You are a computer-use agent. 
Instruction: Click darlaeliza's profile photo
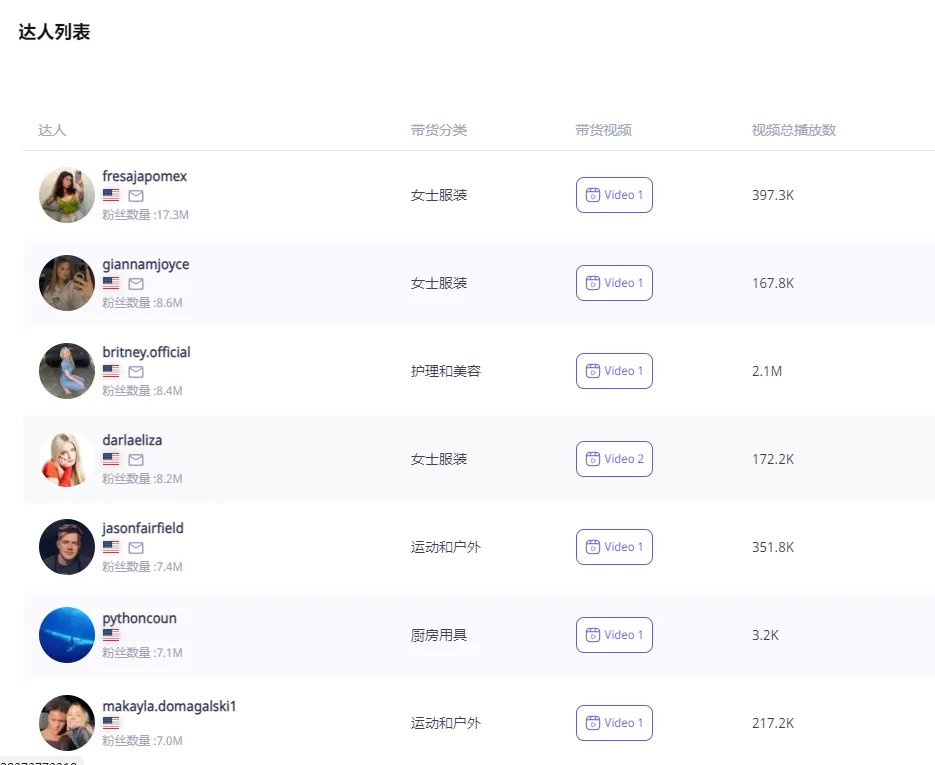point(66,458)
